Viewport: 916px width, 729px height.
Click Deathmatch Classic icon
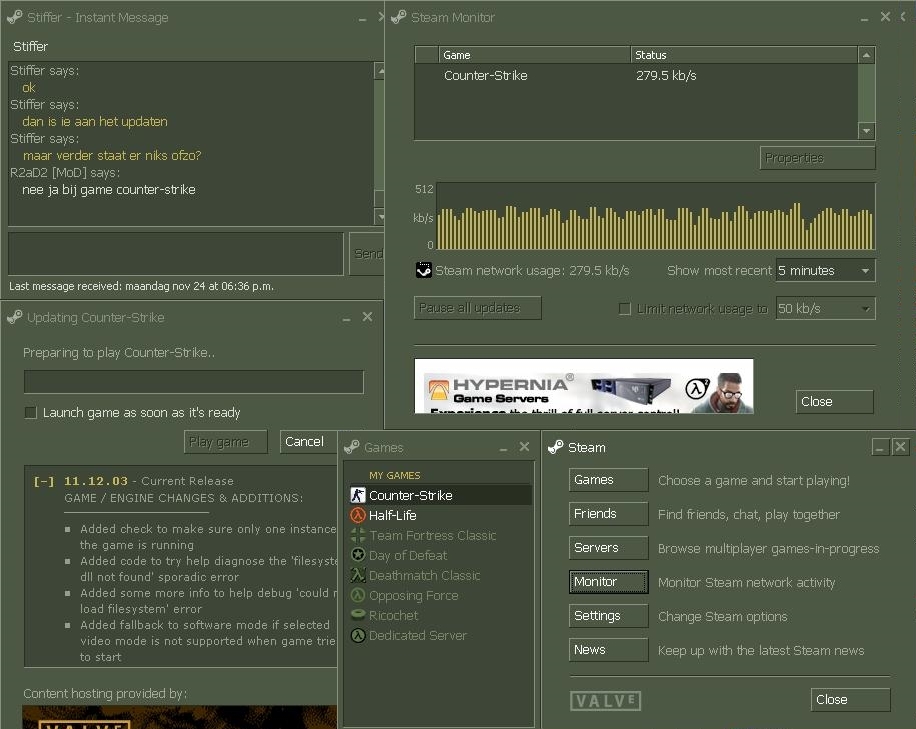358,575
